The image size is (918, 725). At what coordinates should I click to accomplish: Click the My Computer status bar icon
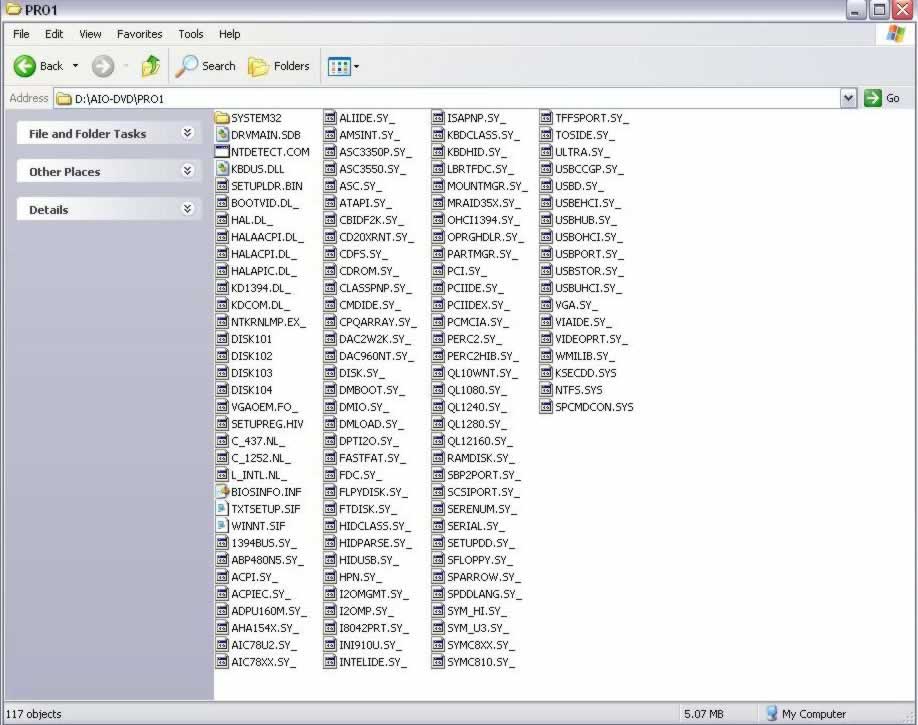point(772,713)
